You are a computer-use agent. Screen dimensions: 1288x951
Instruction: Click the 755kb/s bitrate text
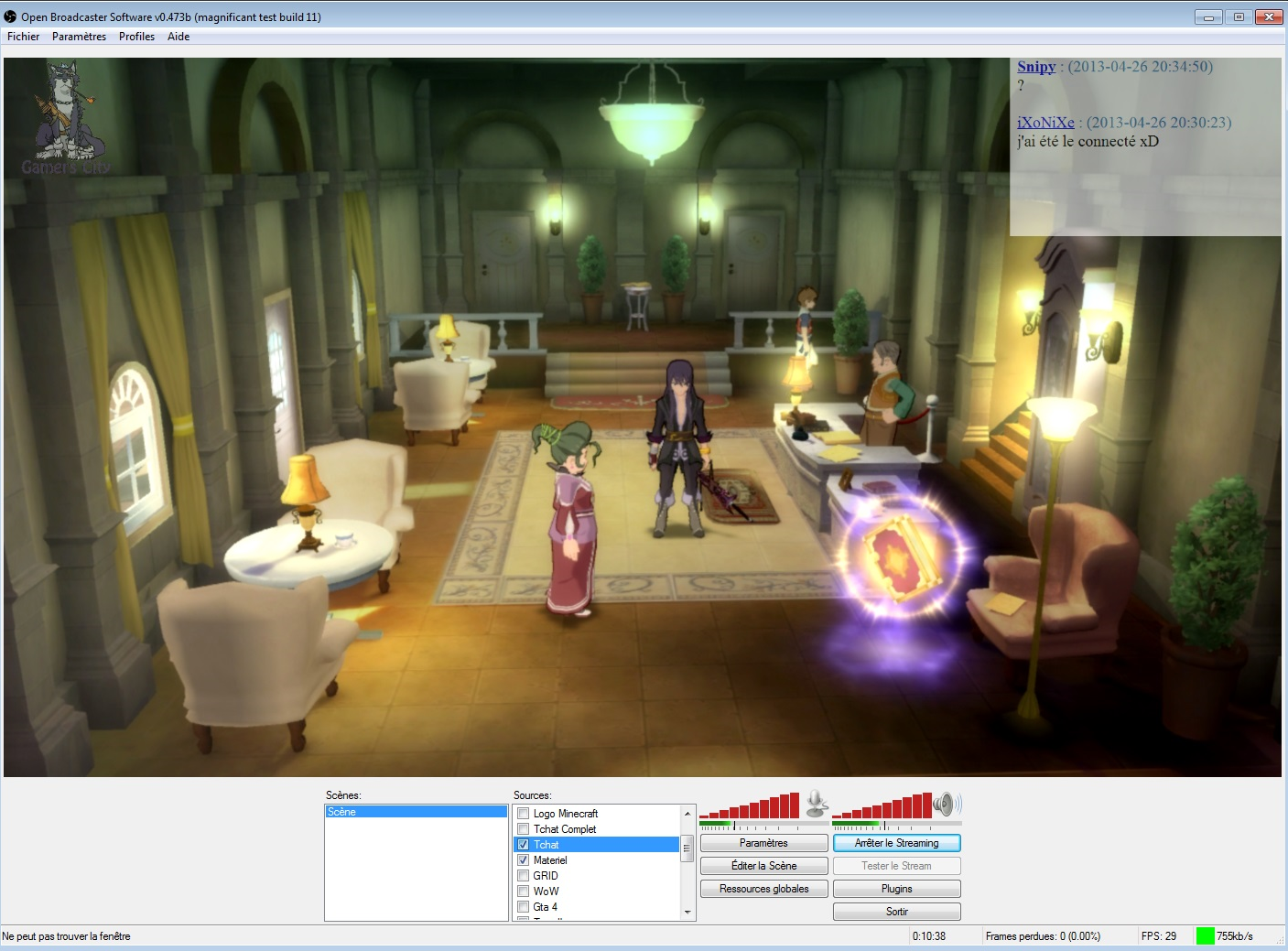point(1235,936)
